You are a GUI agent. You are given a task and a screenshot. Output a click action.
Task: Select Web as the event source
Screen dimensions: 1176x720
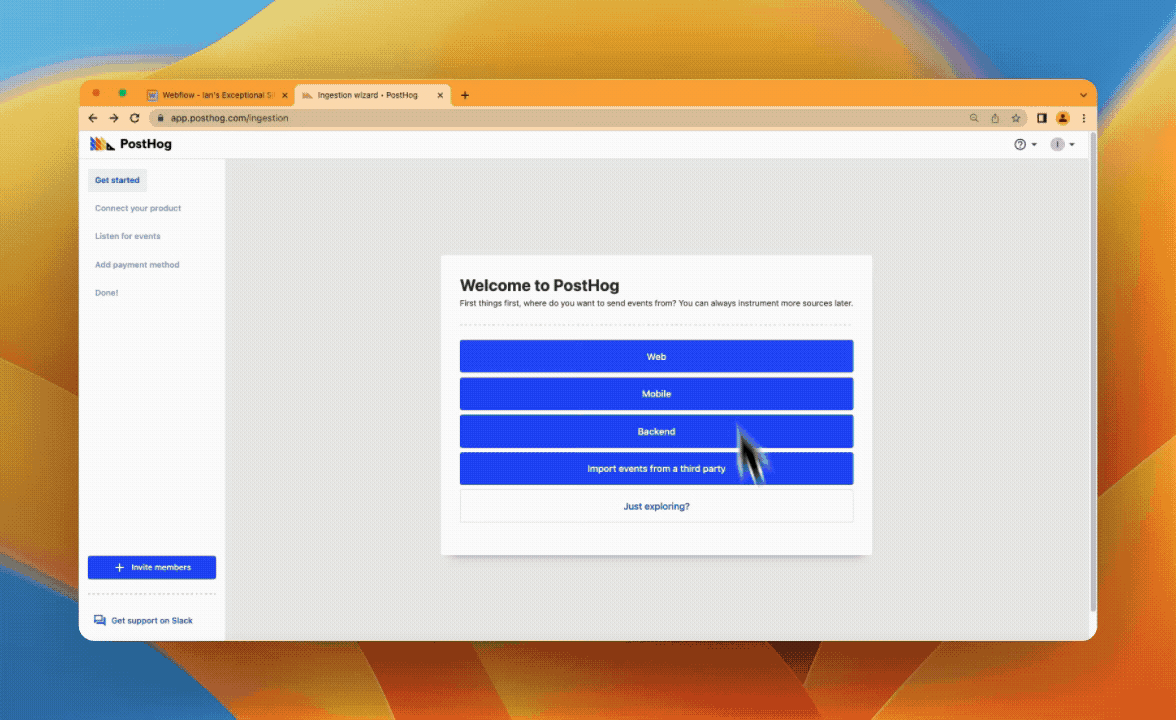tap(656, 356)
